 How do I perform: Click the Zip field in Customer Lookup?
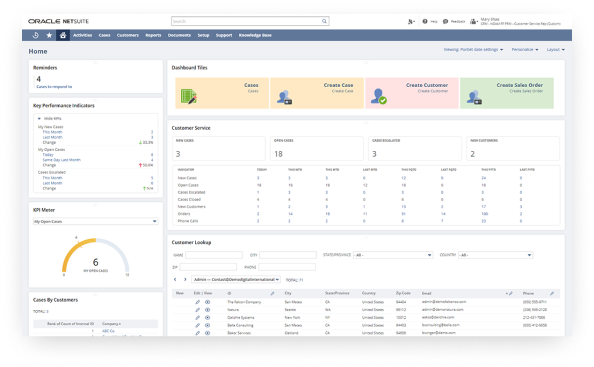click(208, 267)
